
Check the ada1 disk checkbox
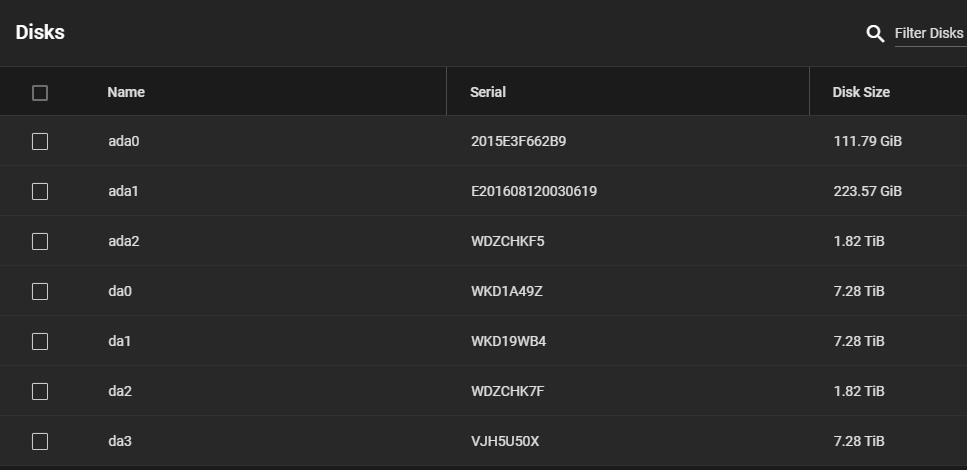pos(39,191)
